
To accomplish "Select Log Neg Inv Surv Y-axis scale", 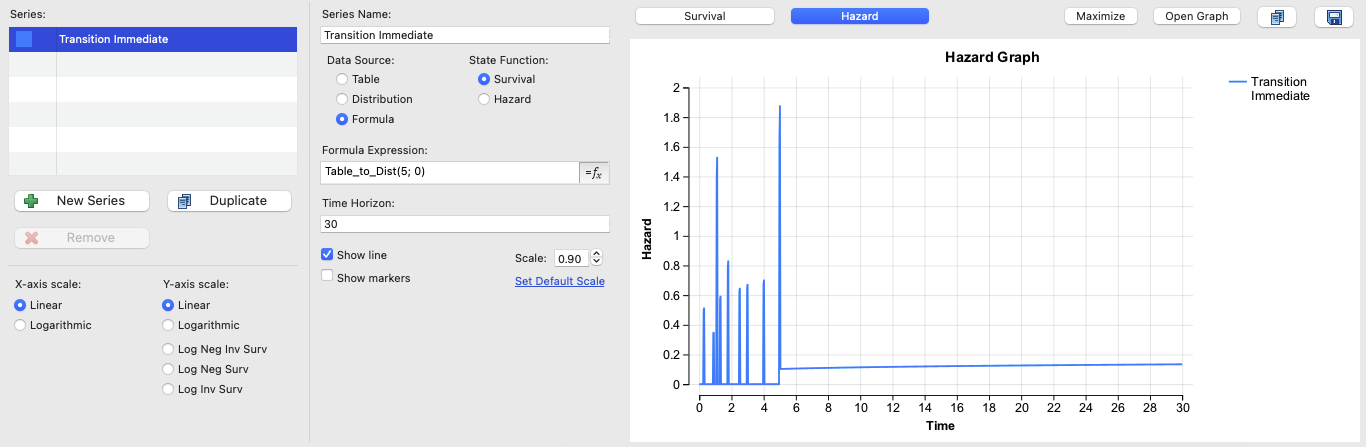I will tap(168, 349).
